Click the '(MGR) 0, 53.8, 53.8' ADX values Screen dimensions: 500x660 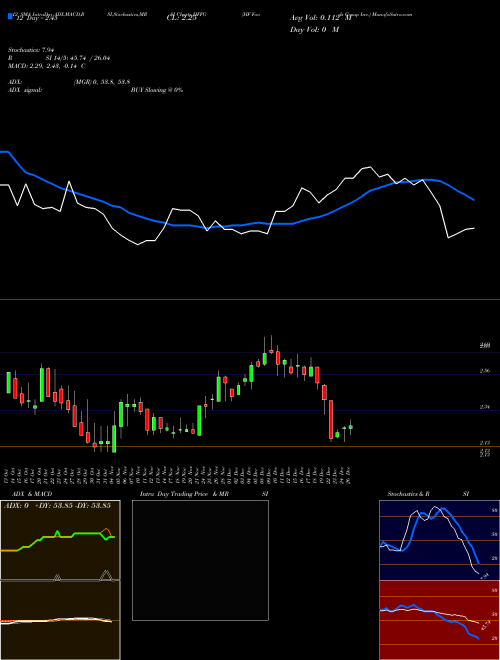tap(101, 82)
